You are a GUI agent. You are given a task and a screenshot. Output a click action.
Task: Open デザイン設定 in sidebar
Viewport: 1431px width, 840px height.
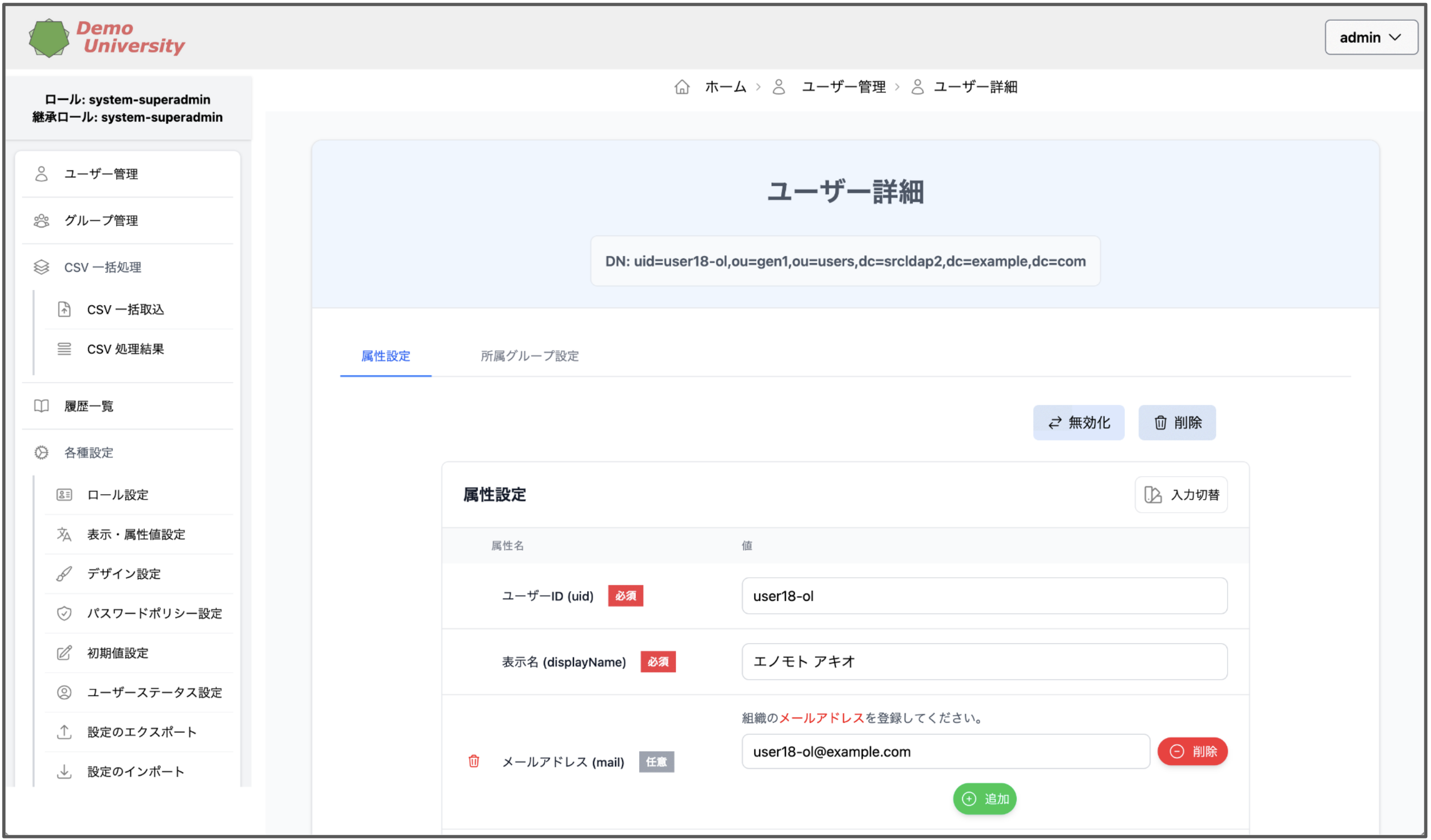124,574
